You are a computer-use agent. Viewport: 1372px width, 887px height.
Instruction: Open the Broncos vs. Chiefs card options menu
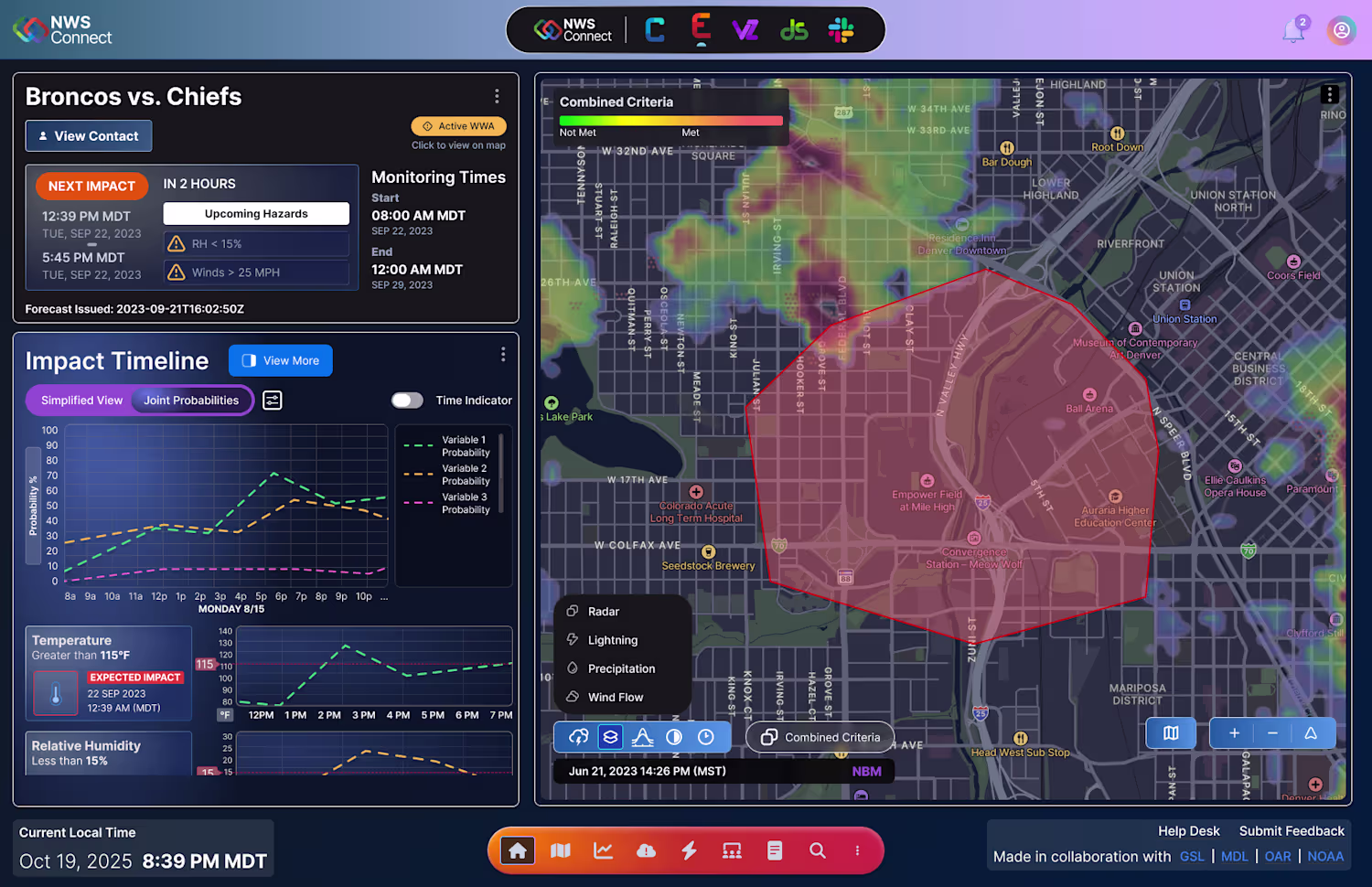pos(497,96)
